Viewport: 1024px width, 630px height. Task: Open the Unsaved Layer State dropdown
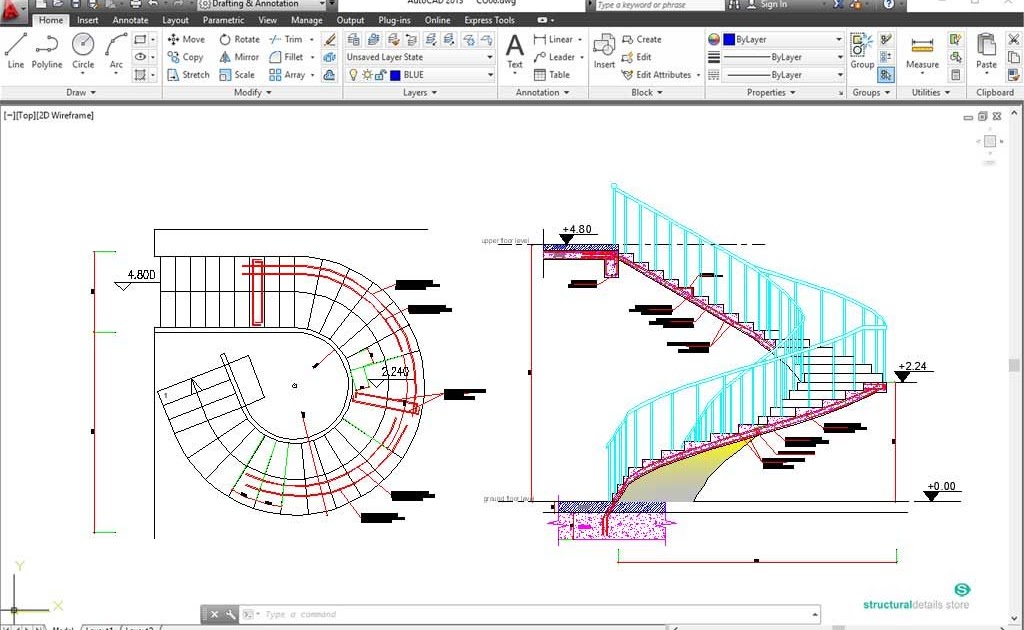(419, 57)
